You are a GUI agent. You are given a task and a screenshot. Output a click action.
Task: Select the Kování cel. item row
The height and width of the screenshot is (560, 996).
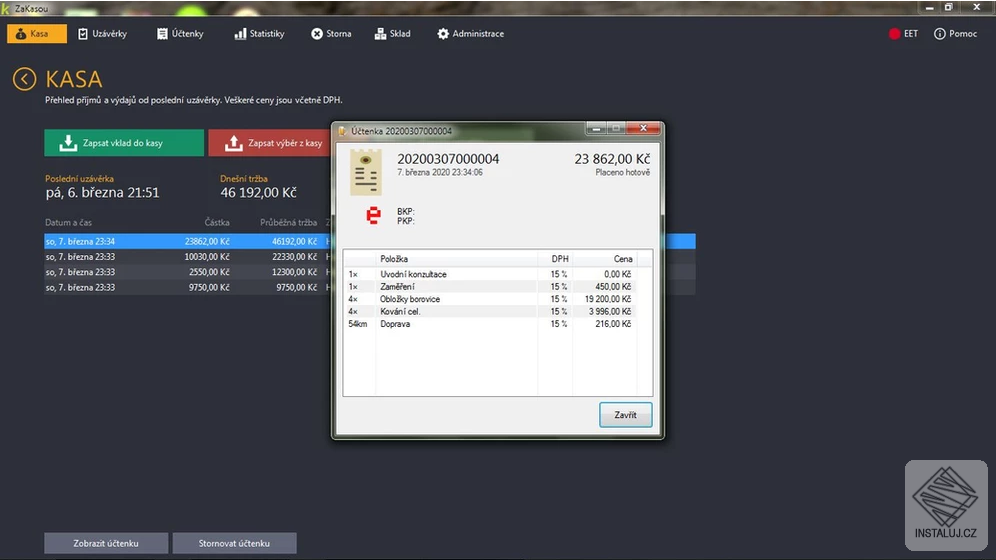pyautogui.click(x=490, y=311)
